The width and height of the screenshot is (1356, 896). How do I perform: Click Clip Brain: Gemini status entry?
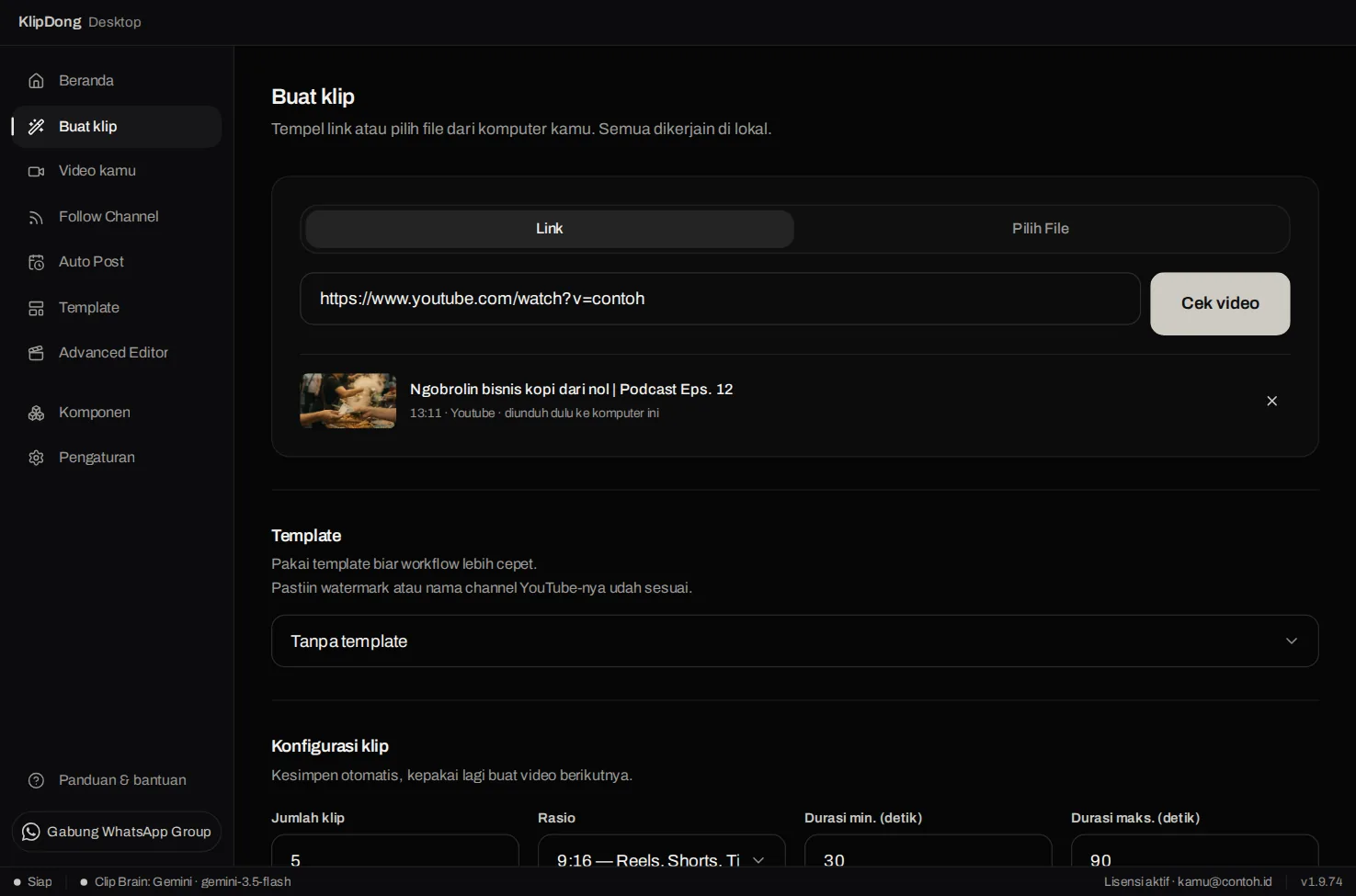[186, 882]
